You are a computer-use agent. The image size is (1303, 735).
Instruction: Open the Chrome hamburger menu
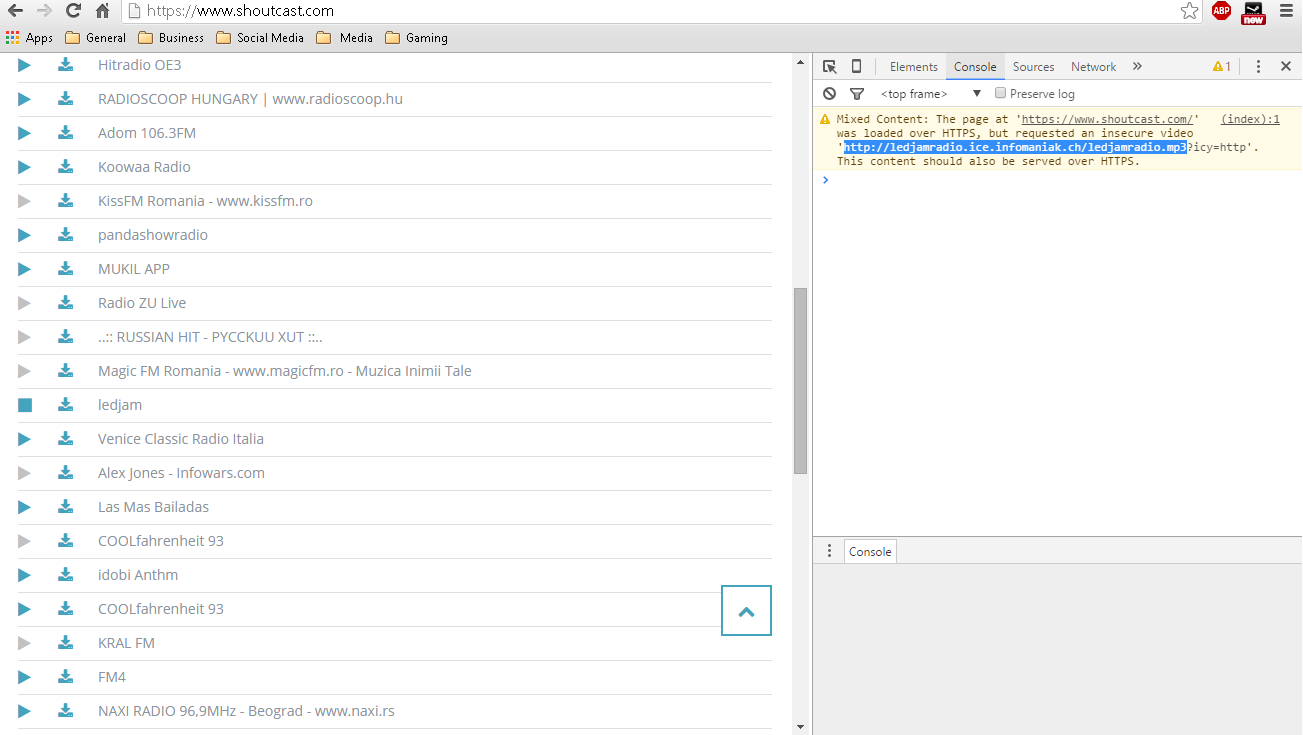click(x=1287, y=11)
